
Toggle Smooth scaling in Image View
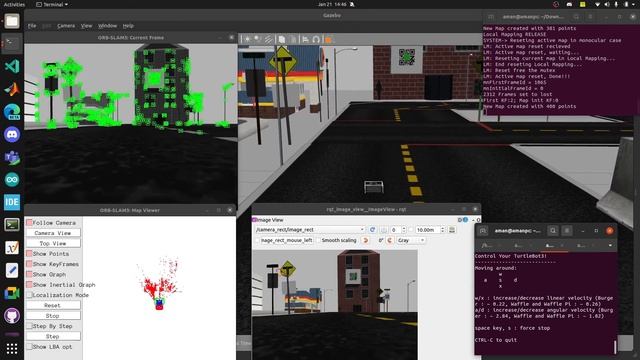pyautogui.click(x=318, y=240)
